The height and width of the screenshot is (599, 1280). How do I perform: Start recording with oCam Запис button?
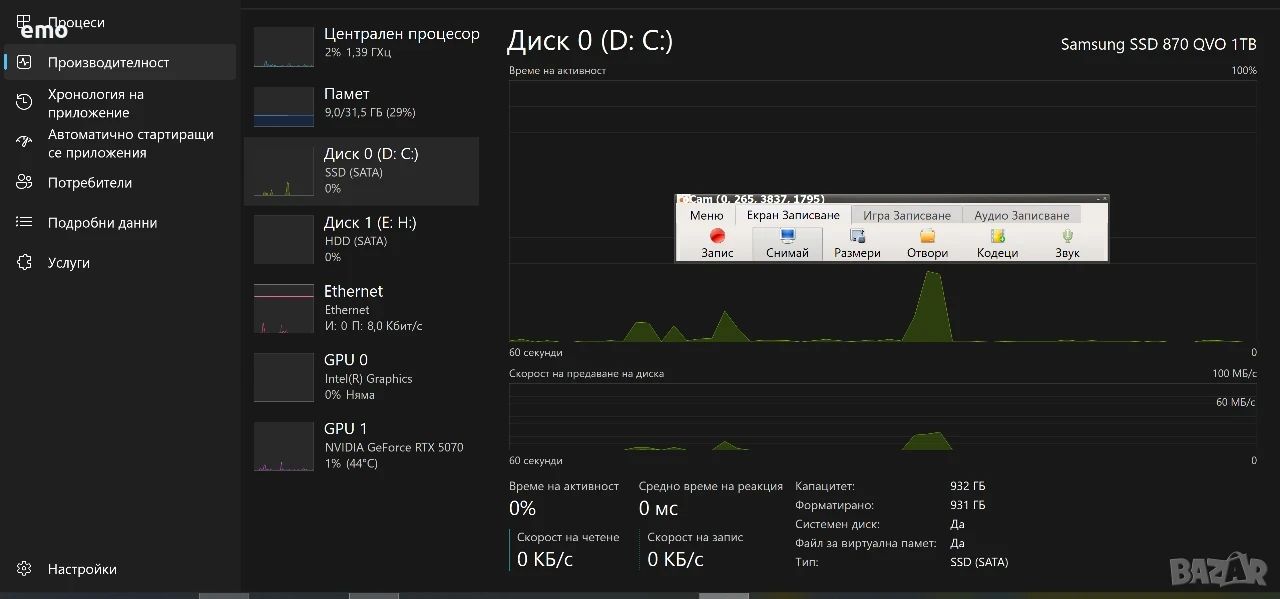717,243
